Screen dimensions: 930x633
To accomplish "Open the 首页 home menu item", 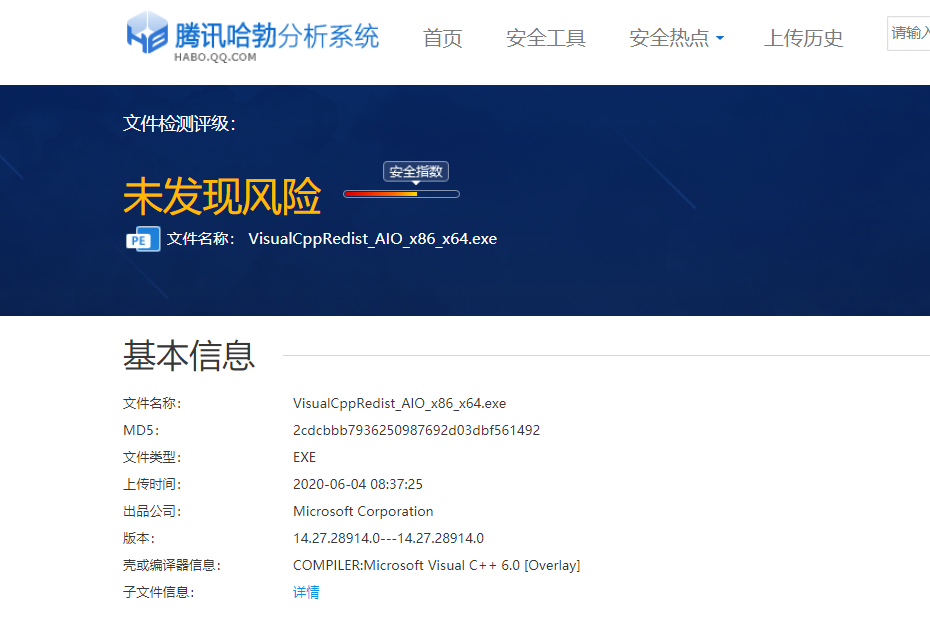I will click(x=442, y=38).
